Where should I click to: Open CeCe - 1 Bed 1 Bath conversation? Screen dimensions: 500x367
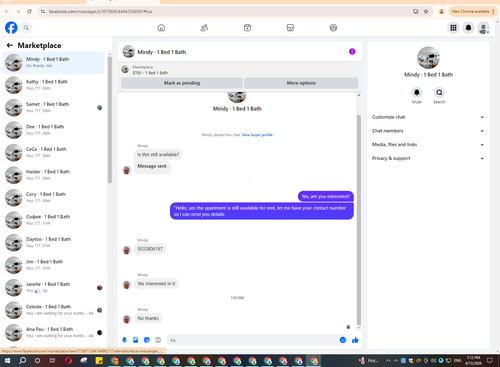click(54, 152)
